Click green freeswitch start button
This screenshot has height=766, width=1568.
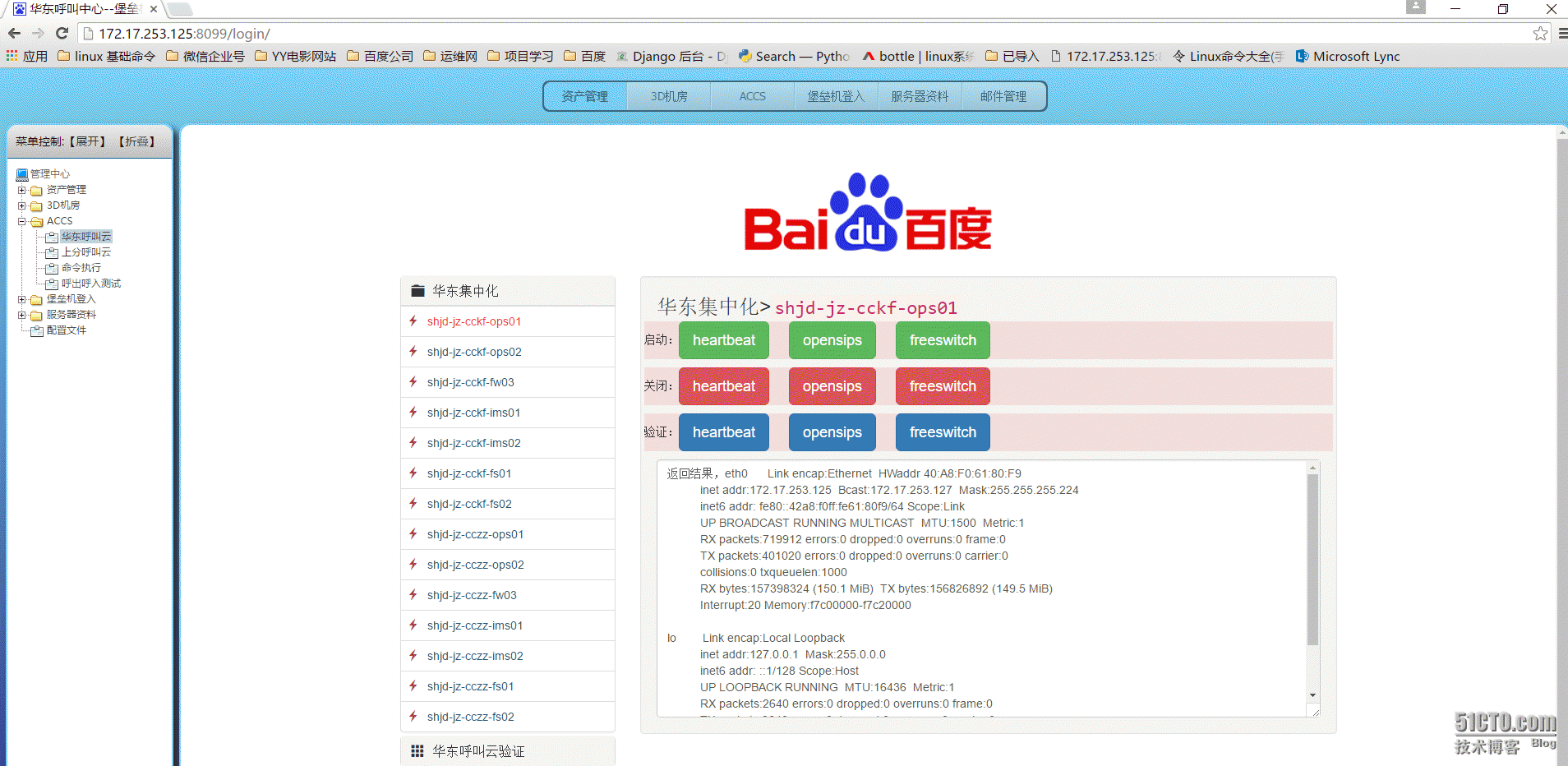[x=943, y=340]
